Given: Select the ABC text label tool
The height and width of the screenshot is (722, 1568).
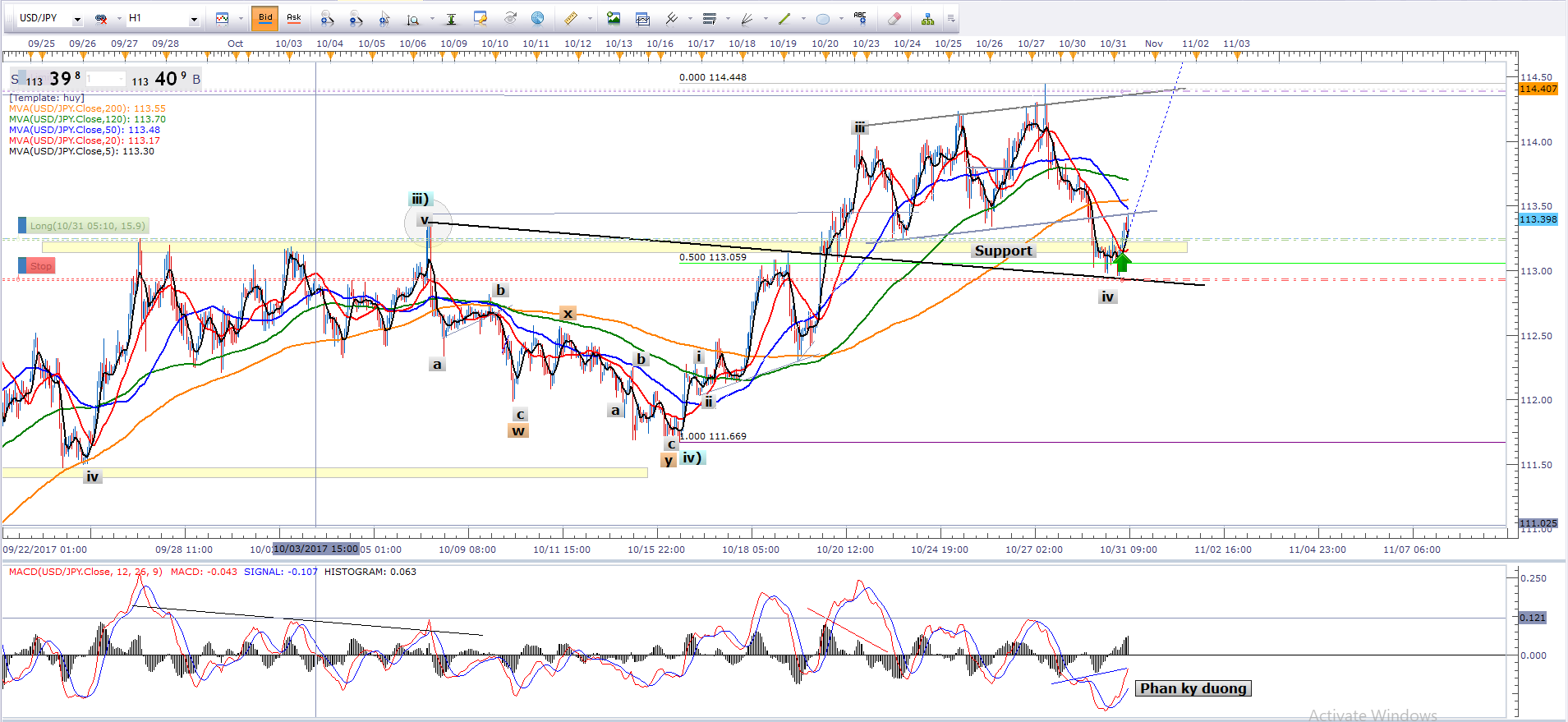Looking at the screenshot, I should (860, 18).
